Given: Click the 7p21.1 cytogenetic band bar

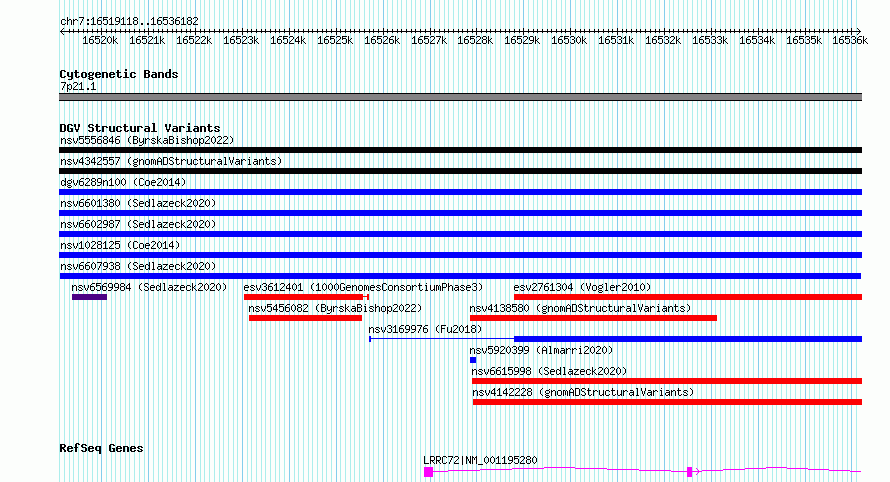Looking at the screenshot, I should (460, 97).
